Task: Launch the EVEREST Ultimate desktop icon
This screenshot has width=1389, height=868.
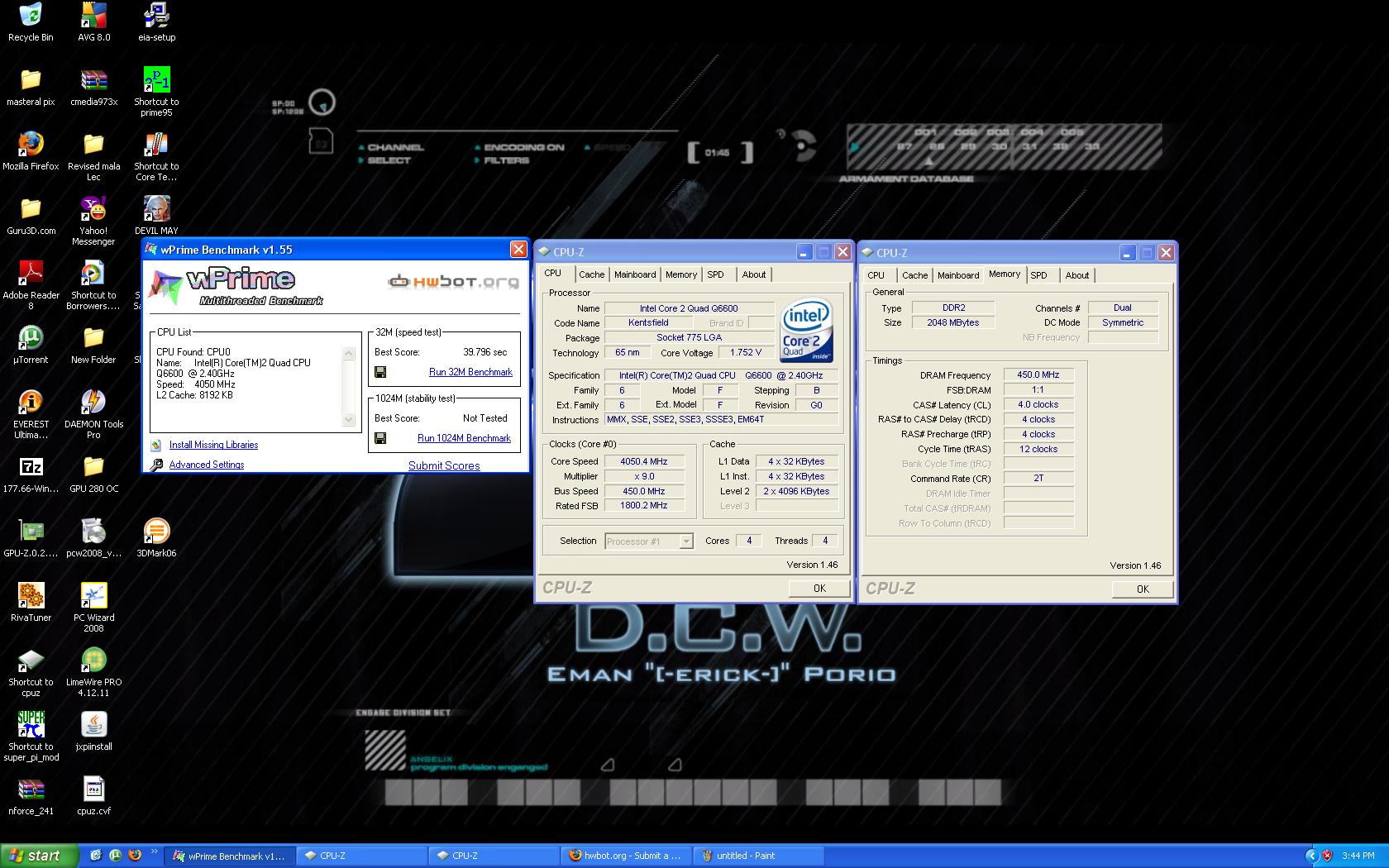Action: tap(31, 403)
